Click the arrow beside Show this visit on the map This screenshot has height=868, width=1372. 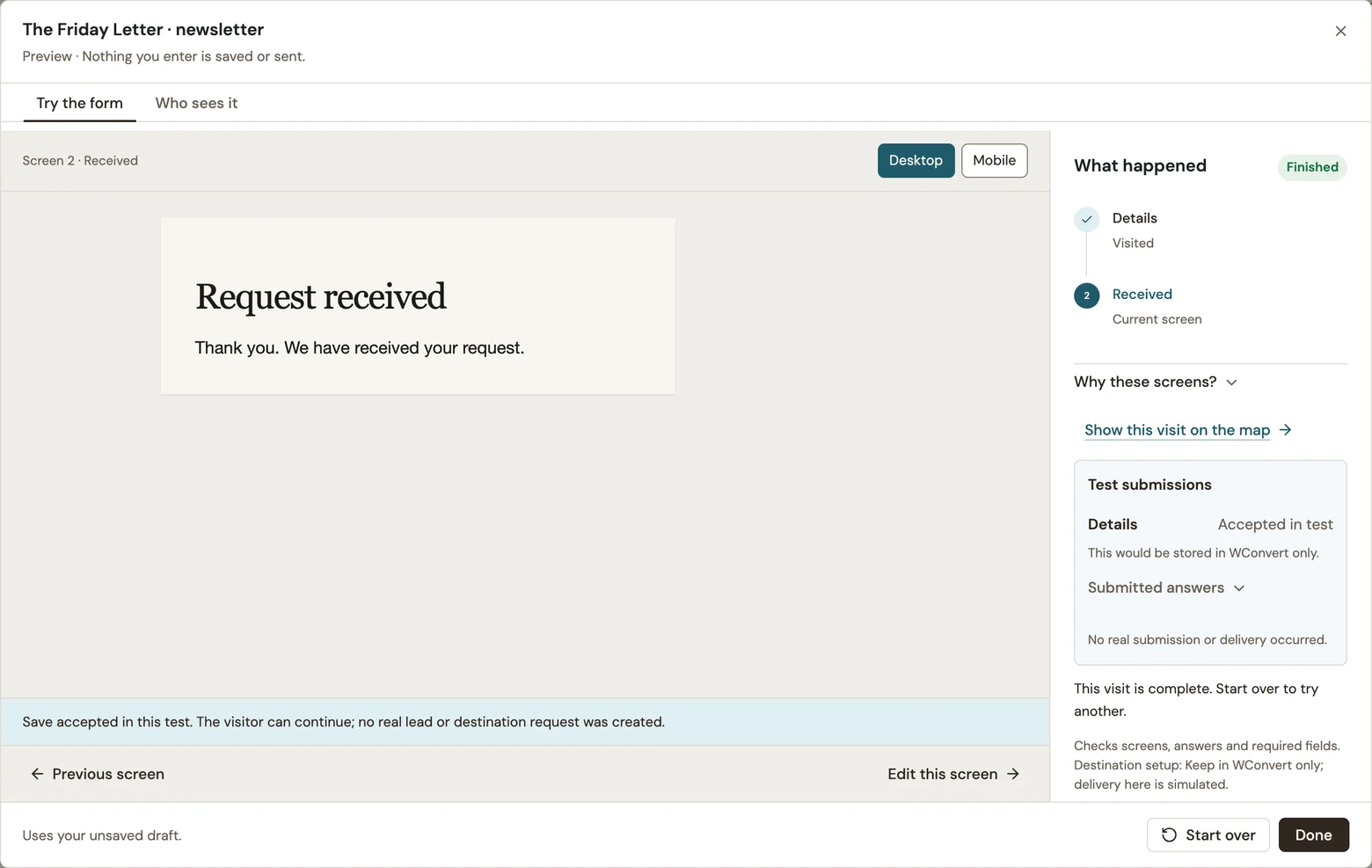[x=1286, y=430]
